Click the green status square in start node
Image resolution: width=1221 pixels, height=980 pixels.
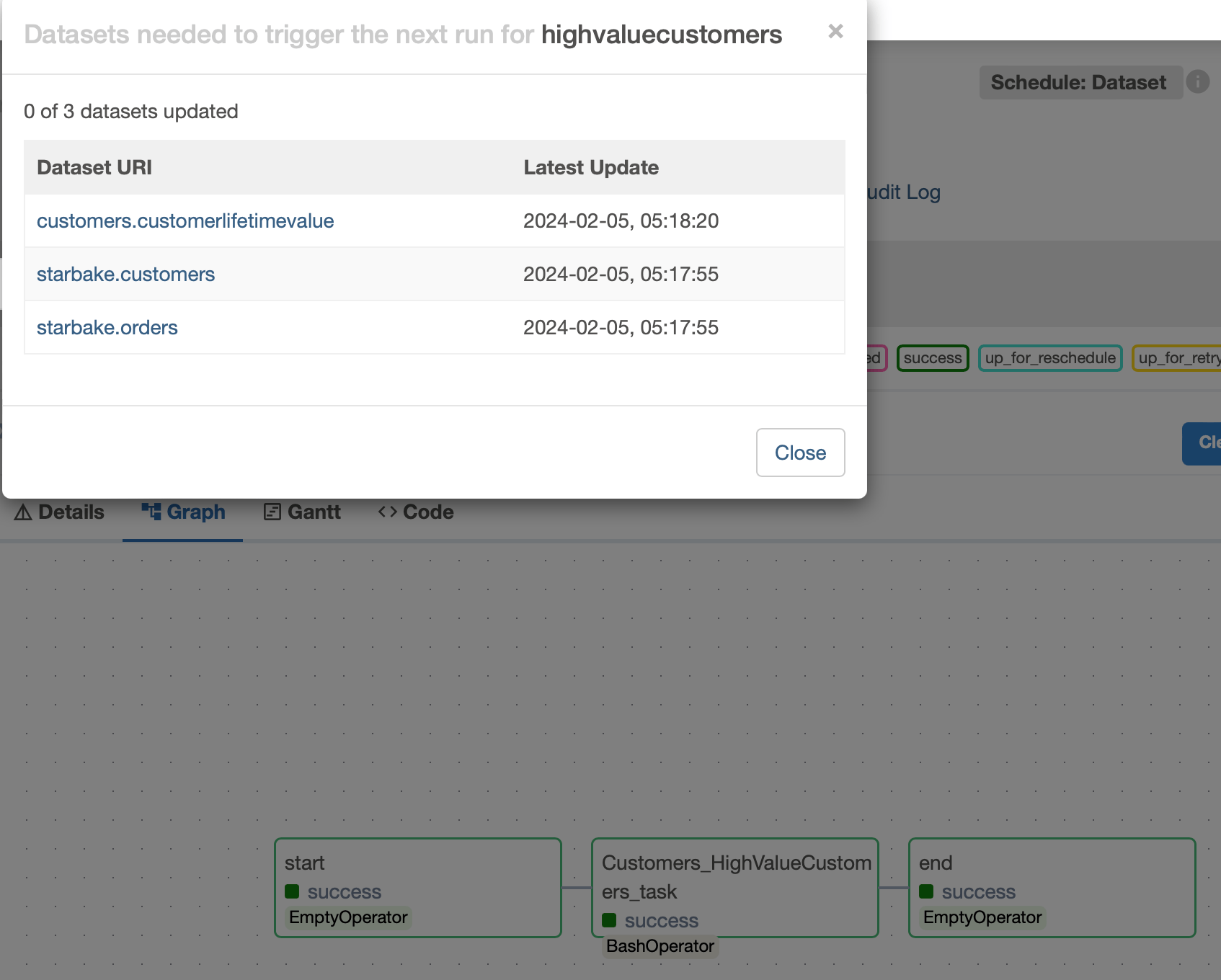click(292, 891)
